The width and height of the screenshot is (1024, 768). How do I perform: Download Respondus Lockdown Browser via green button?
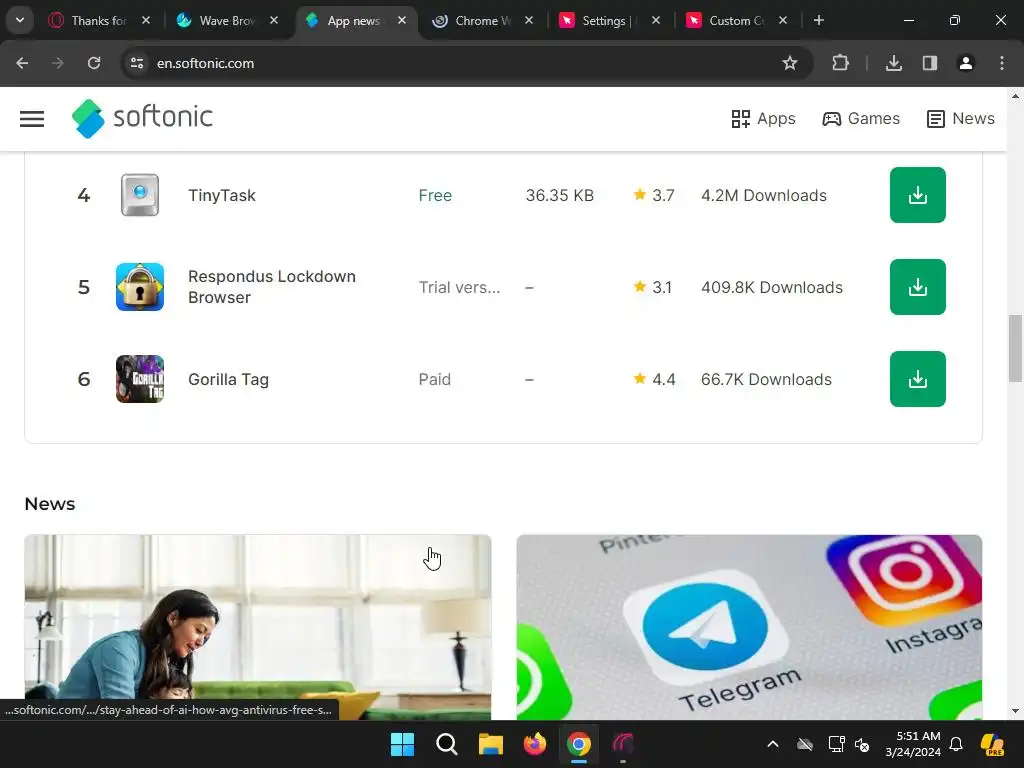coord(918,287)
